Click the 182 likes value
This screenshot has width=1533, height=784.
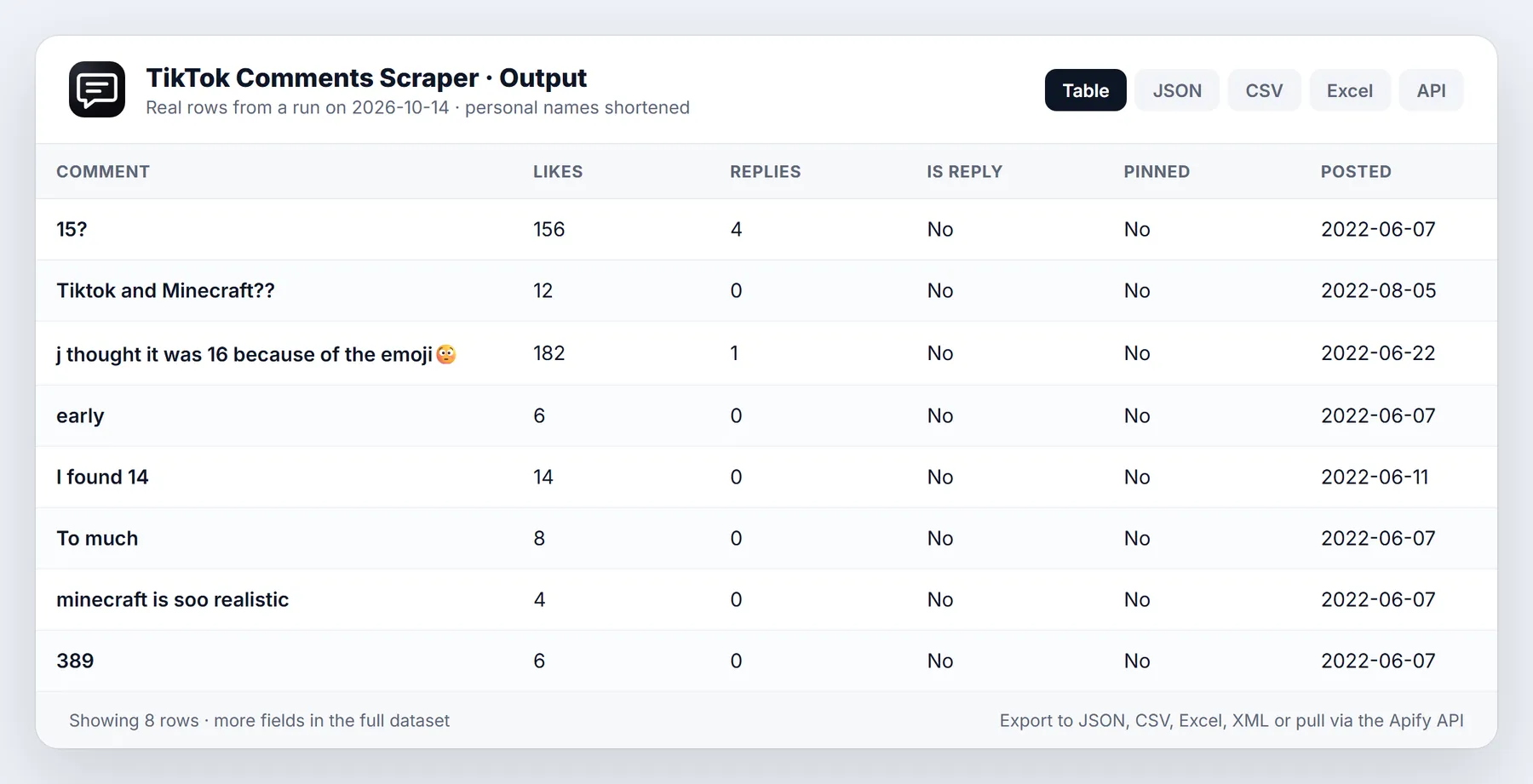click(x=549, y=353)
